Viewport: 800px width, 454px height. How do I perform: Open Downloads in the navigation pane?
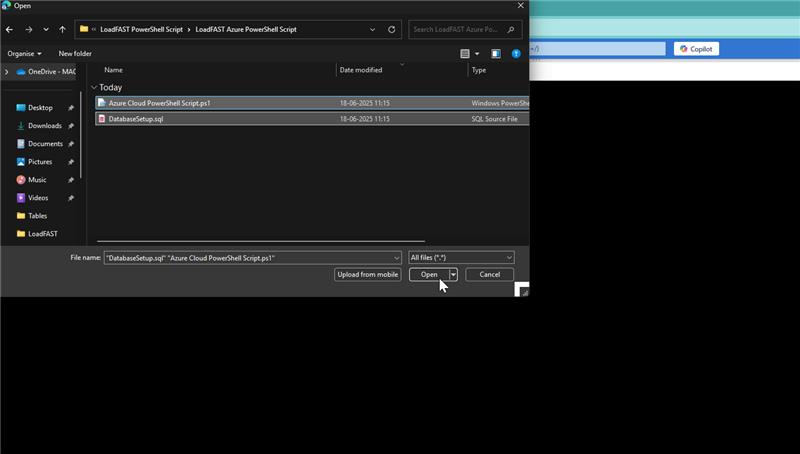pyautogui.click(x=44, y=126)
